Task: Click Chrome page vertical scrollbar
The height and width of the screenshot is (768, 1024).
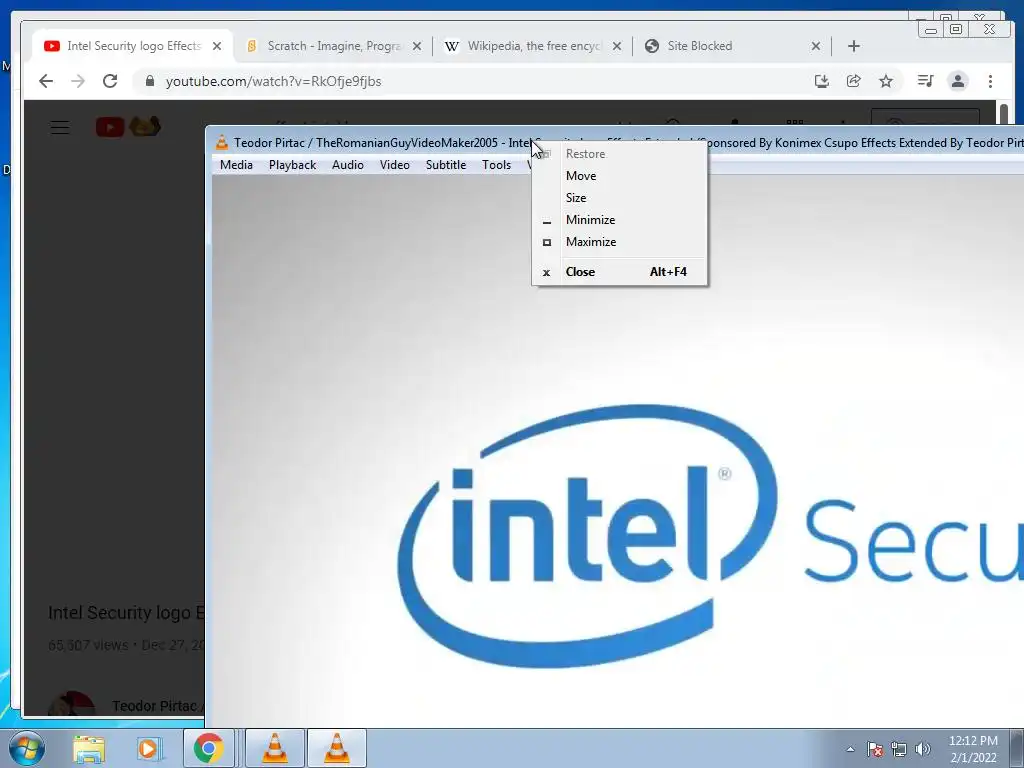Action: pyautogui.click(x=1003, y=111)
